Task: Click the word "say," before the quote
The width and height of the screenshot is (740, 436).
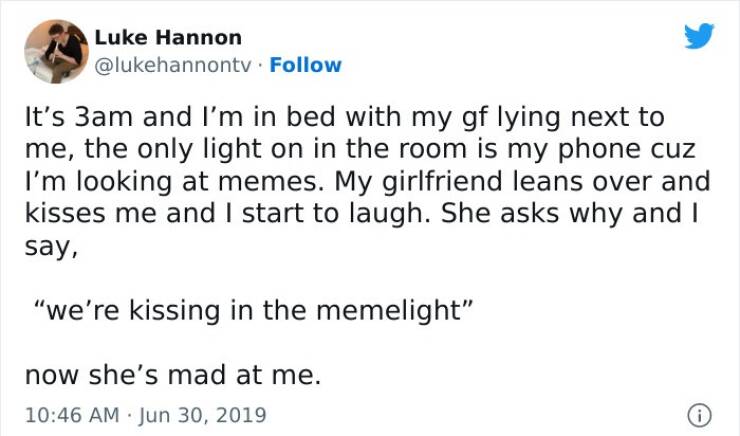Action: coord(49,250)
